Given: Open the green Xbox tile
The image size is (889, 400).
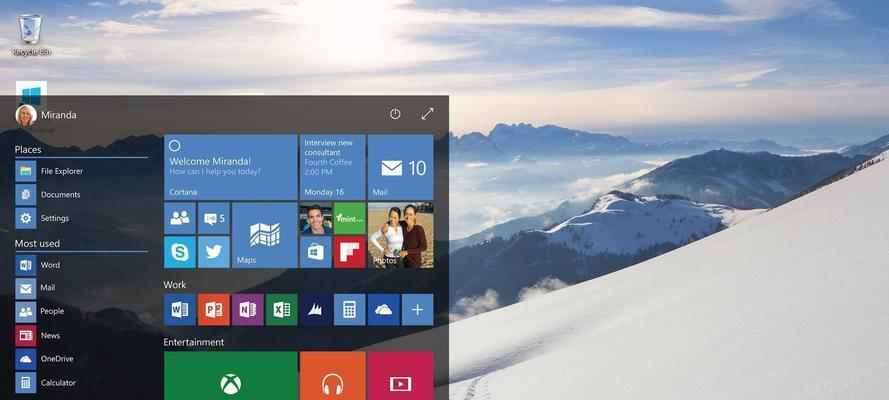Looking at the screenshot, I should point(230,376).
